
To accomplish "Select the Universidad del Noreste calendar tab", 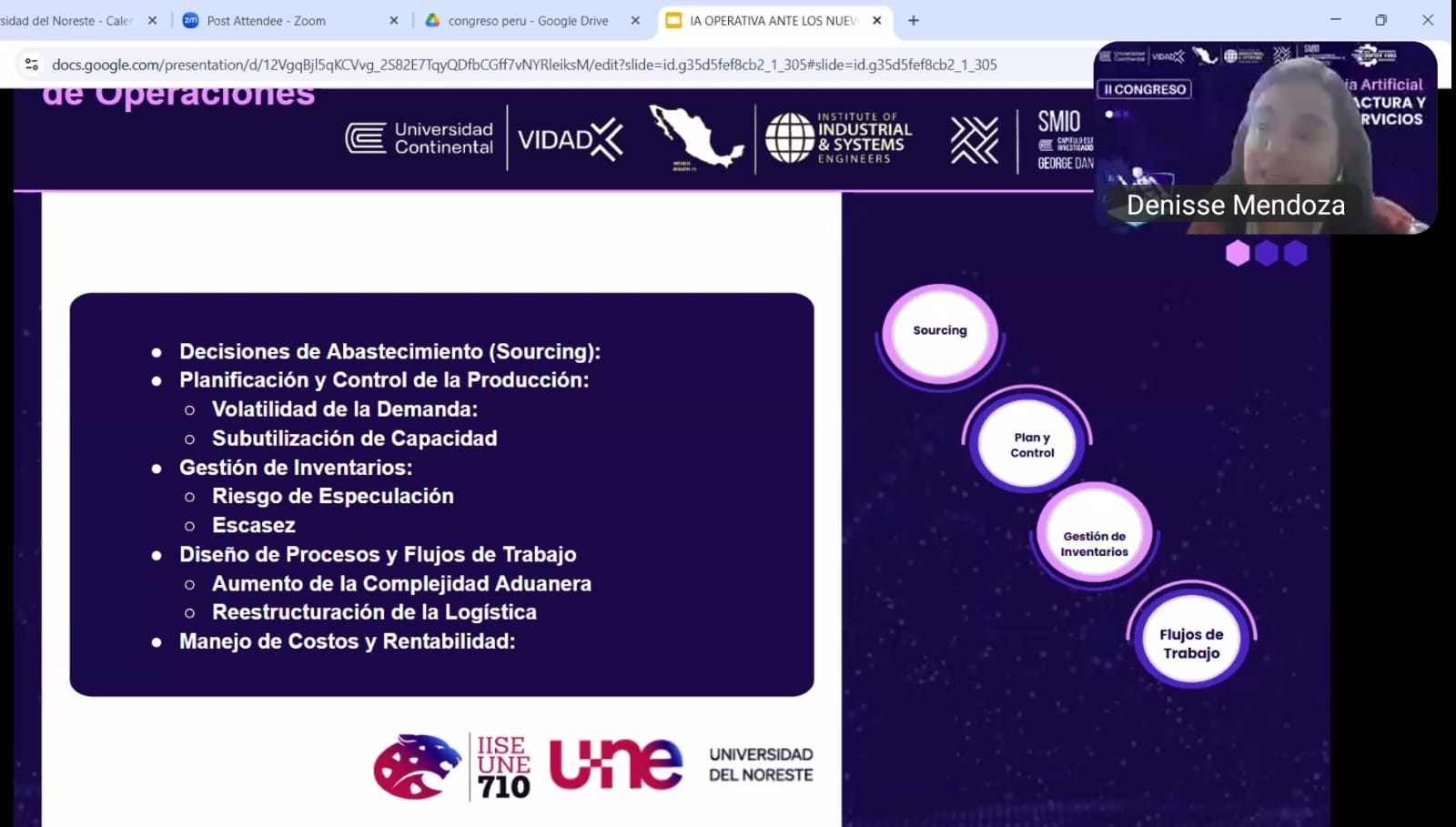I will [68, 20].
